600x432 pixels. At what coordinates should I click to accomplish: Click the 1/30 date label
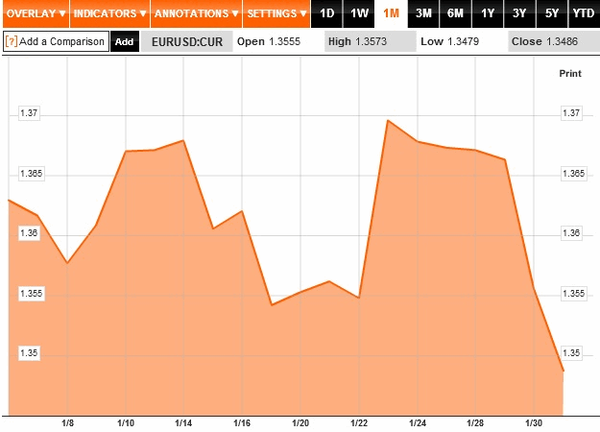(x=534, y=423)
